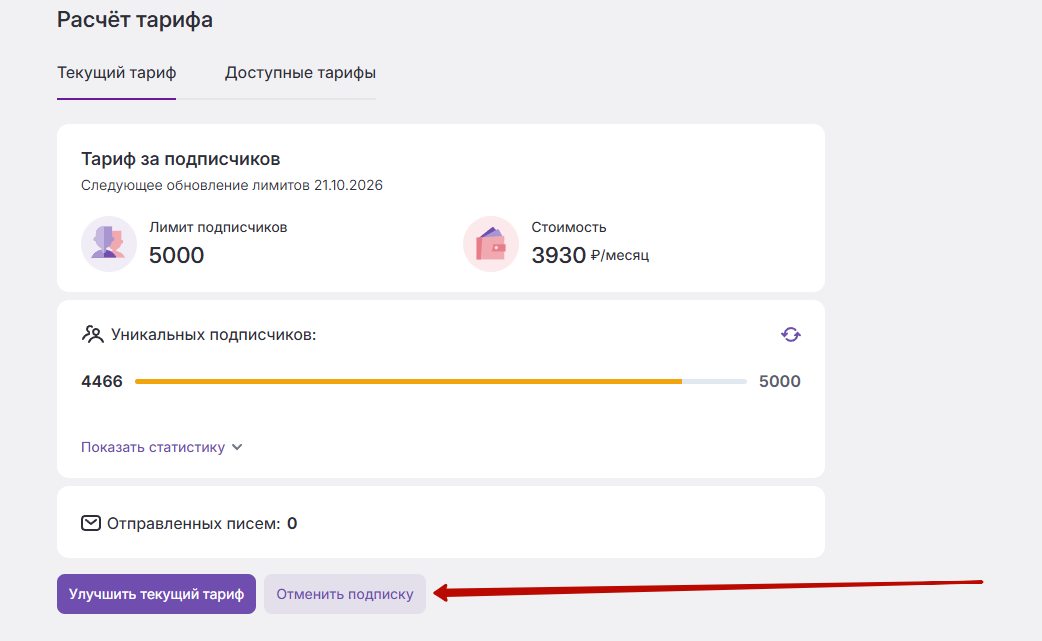Click the 5000 subscriber limit value
This screenshot has width=1042, height=641.
click(176, 255)
